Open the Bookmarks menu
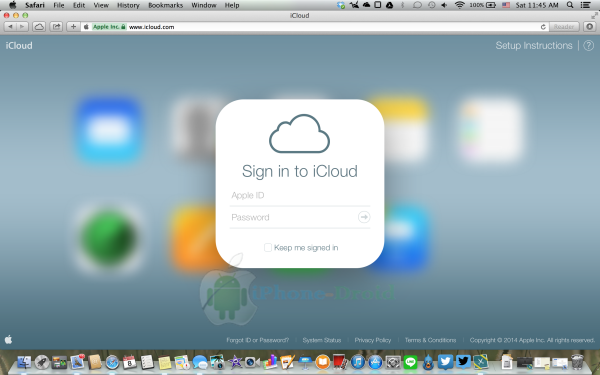Image resolution: width=600 pixels, height=375 pixels. pyautogui.click(x=166, y=5)
